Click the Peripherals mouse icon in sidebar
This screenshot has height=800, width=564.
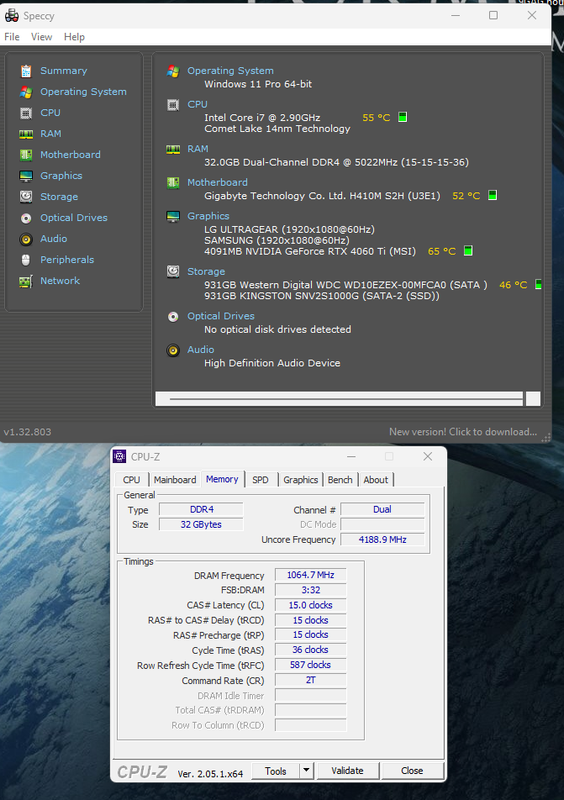[x=26, y=260]
